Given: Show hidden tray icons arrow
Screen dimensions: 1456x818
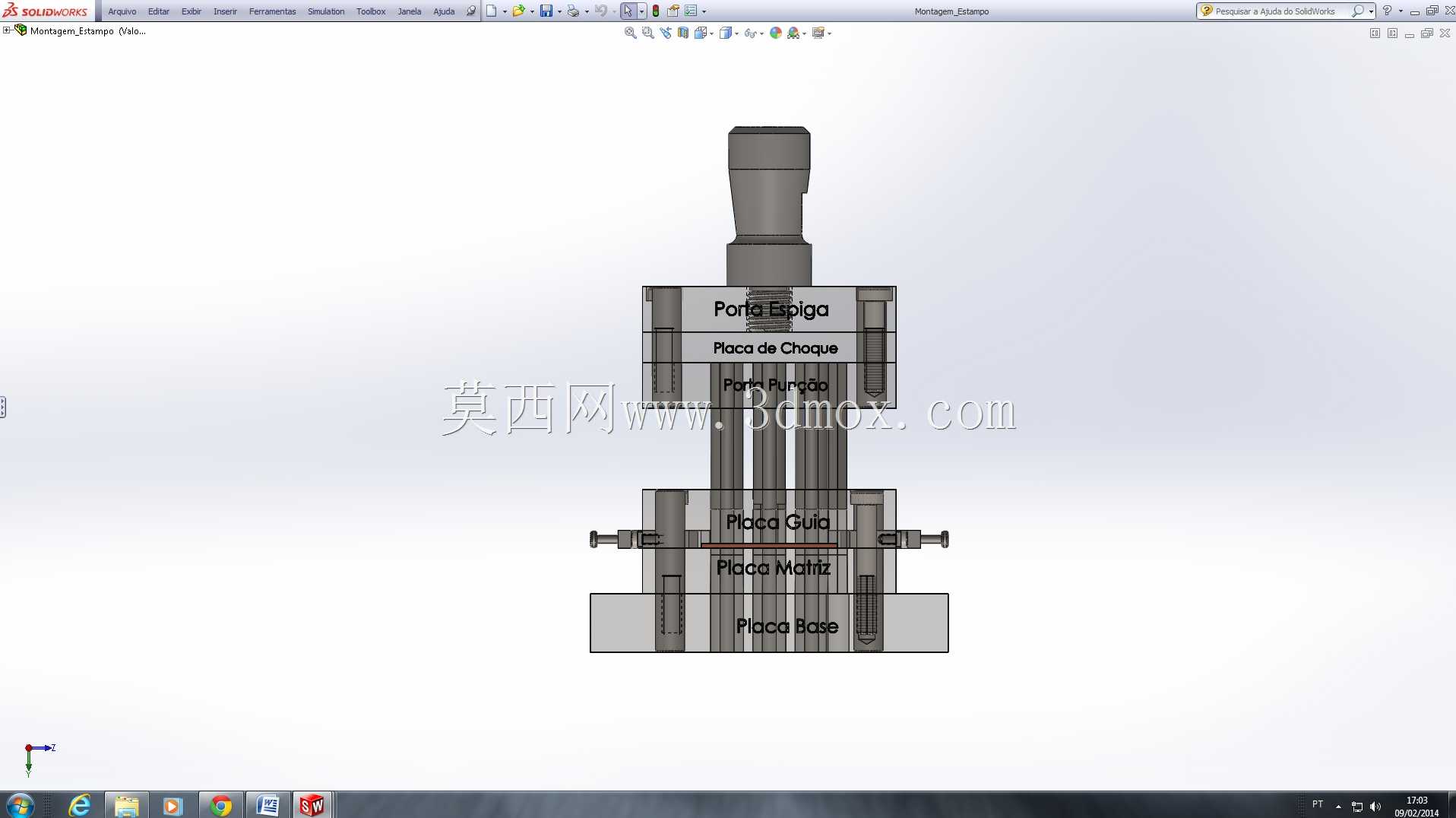Looking at the screenshot, I should coord(1338,806).
